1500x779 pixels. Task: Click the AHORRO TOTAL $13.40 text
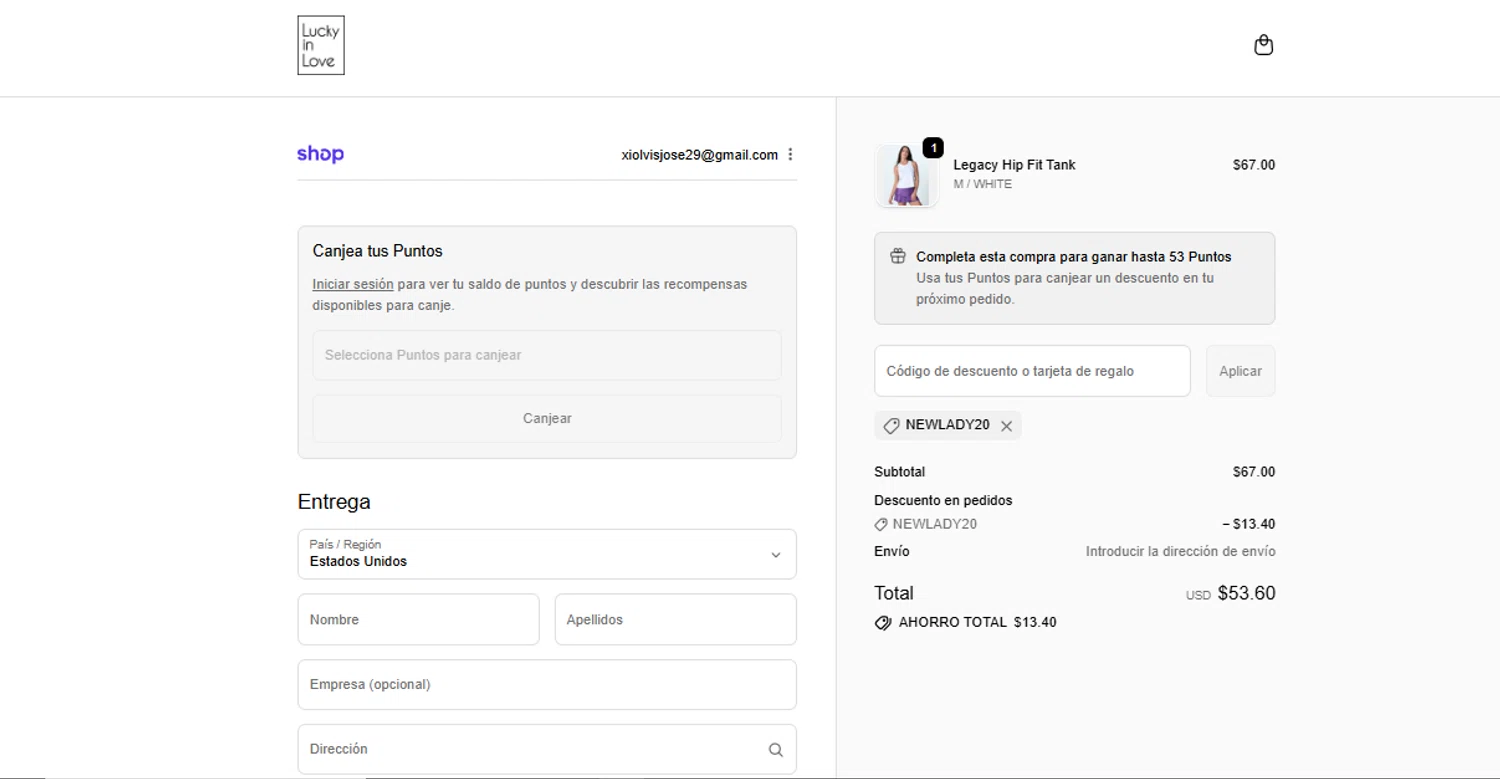(x=977, y=622)
